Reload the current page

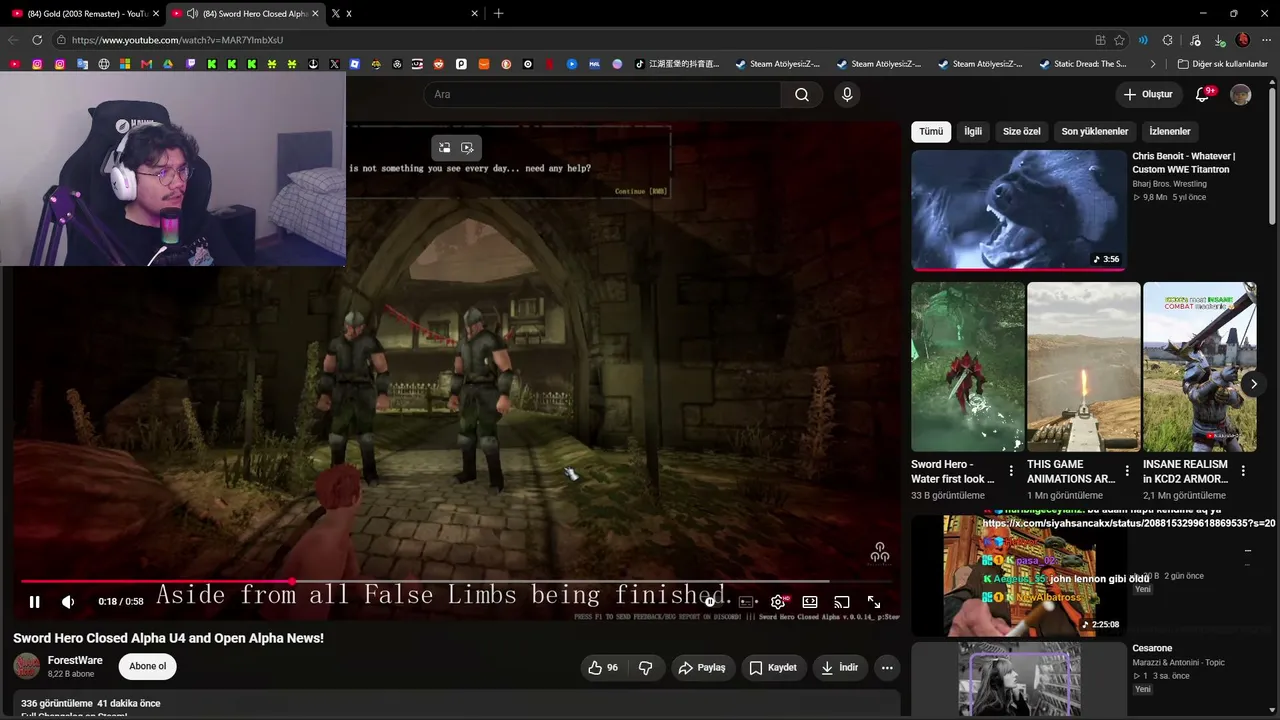click(x=37, y=40)
